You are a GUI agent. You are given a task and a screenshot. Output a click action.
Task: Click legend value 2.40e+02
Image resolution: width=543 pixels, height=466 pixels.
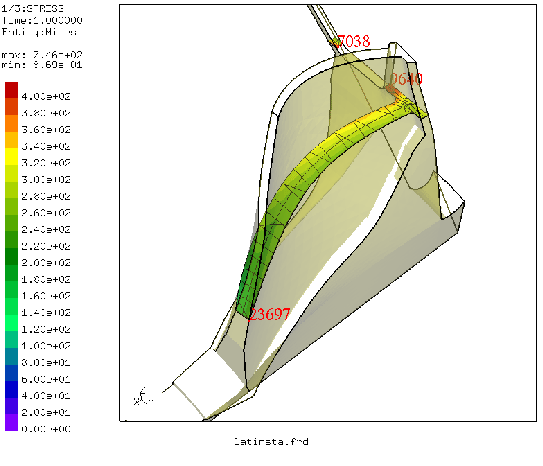tap(46, 229)
